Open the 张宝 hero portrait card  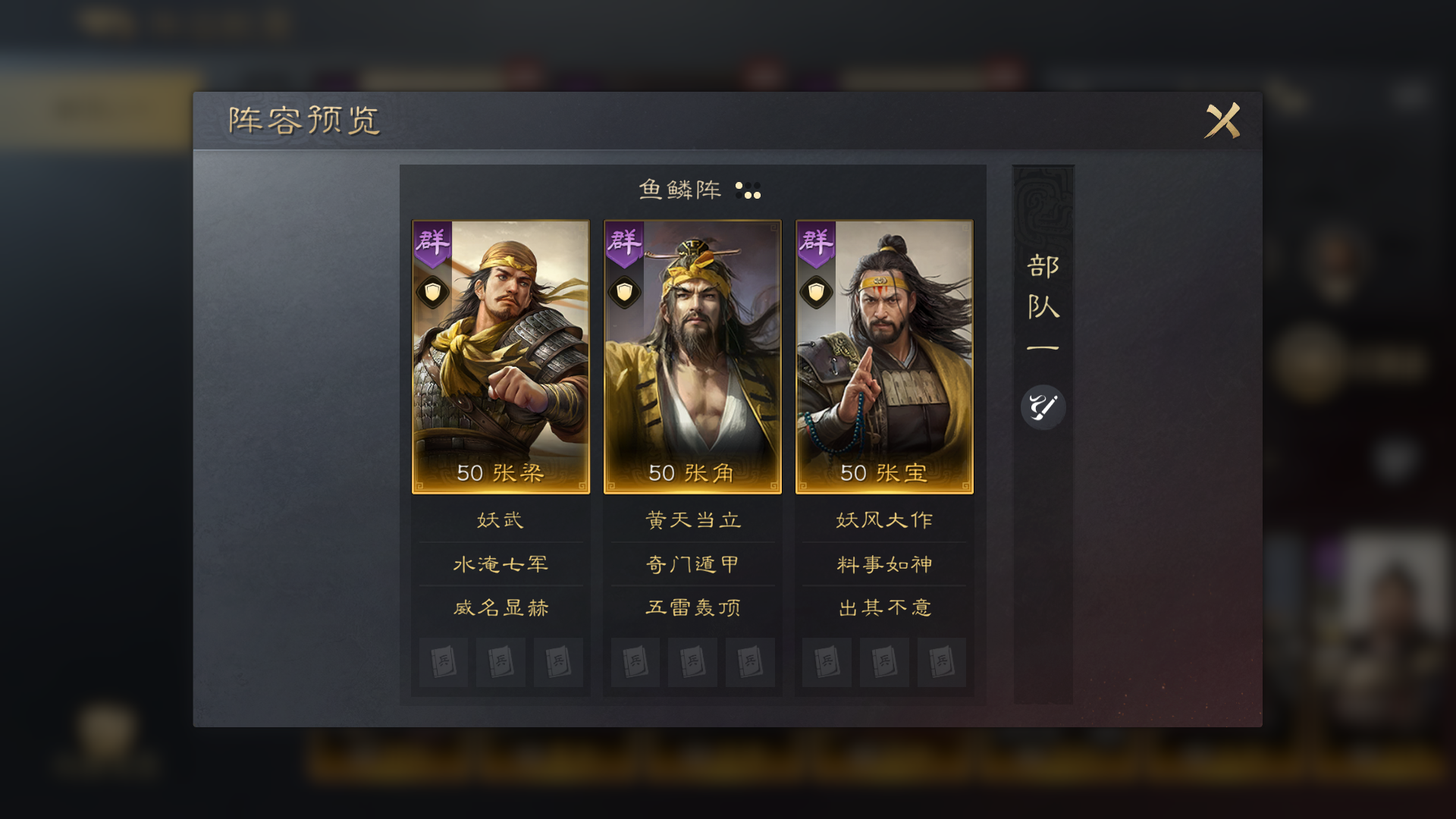pyautogui.click(x=884, y=356)
